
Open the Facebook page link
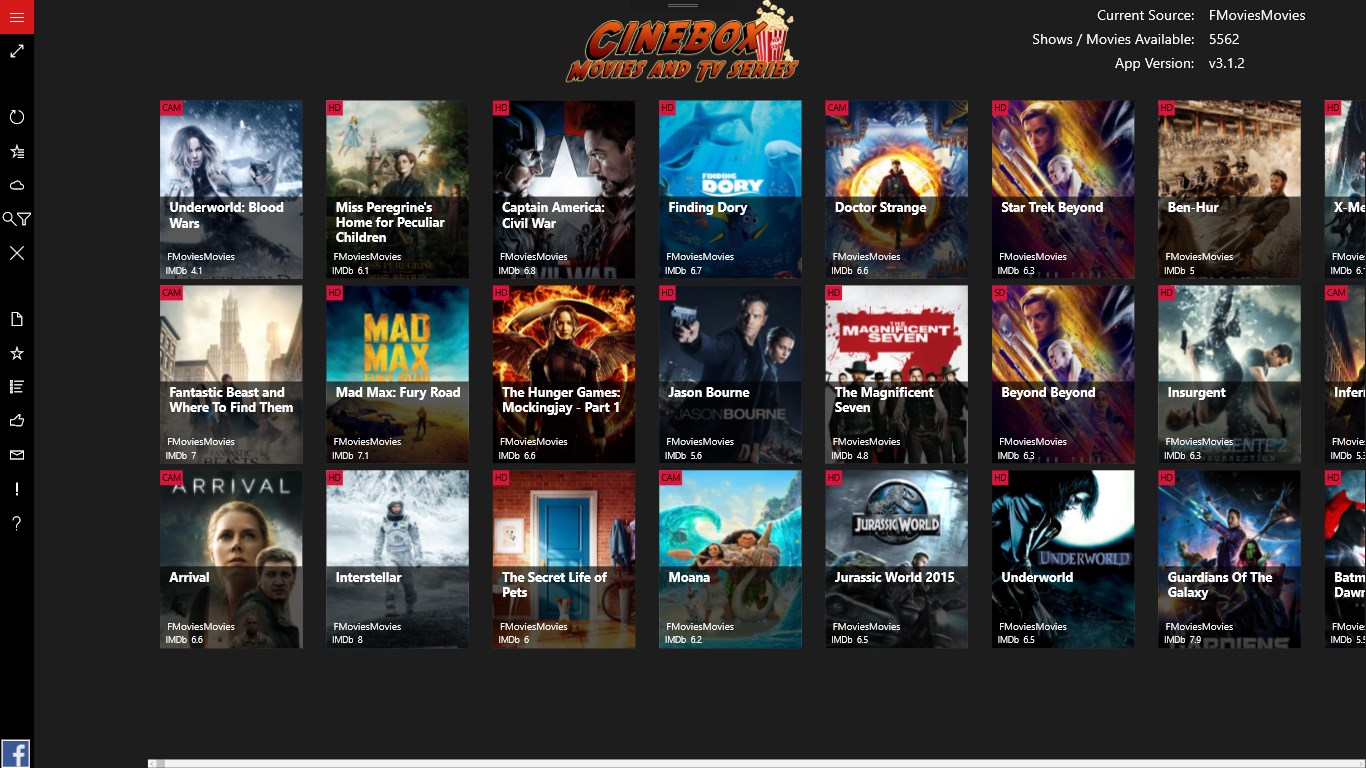[16, 752]
